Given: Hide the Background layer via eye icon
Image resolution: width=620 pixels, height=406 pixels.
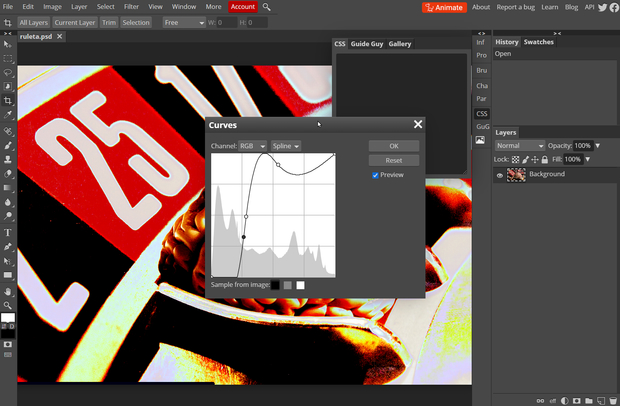Looking at the screenshot, I should (x=500, y=175).
